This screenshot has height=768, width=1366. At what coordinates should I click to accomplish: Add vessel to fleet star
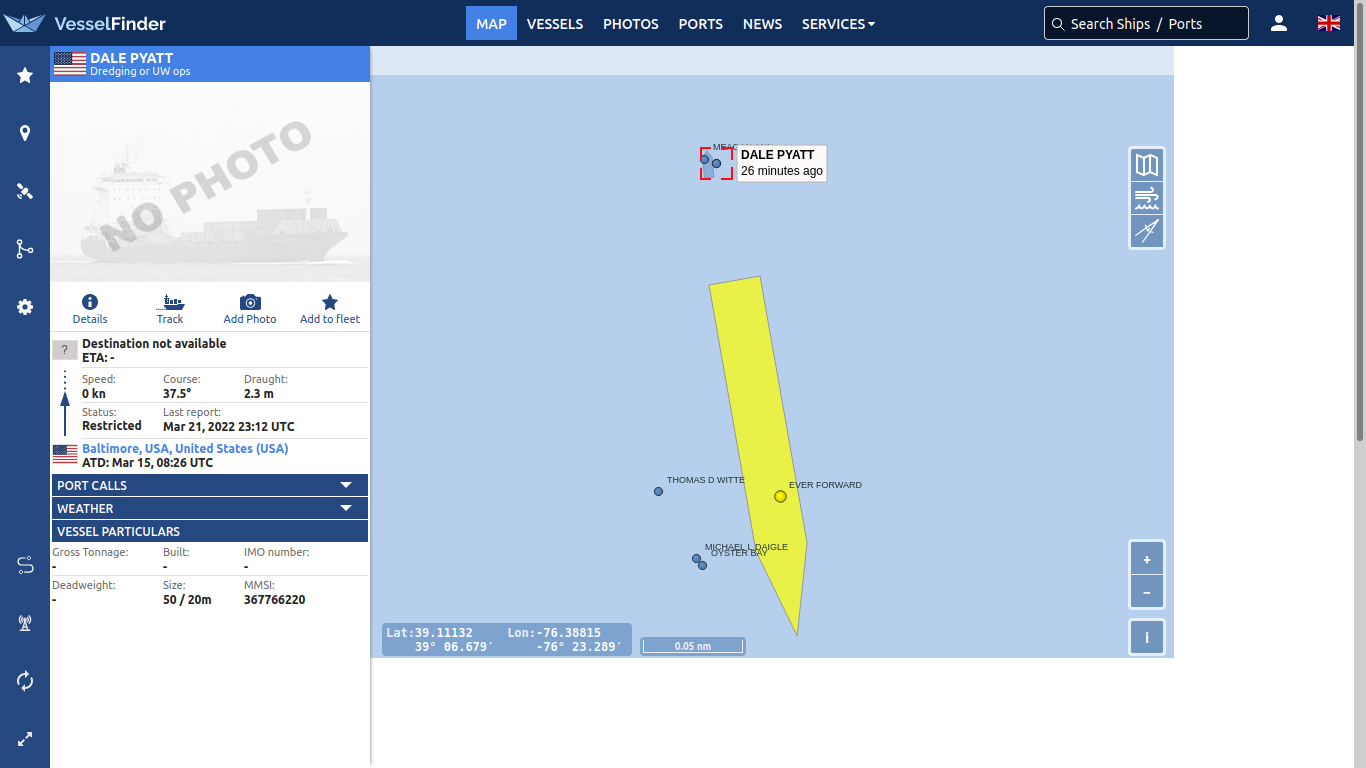[330, 309]
